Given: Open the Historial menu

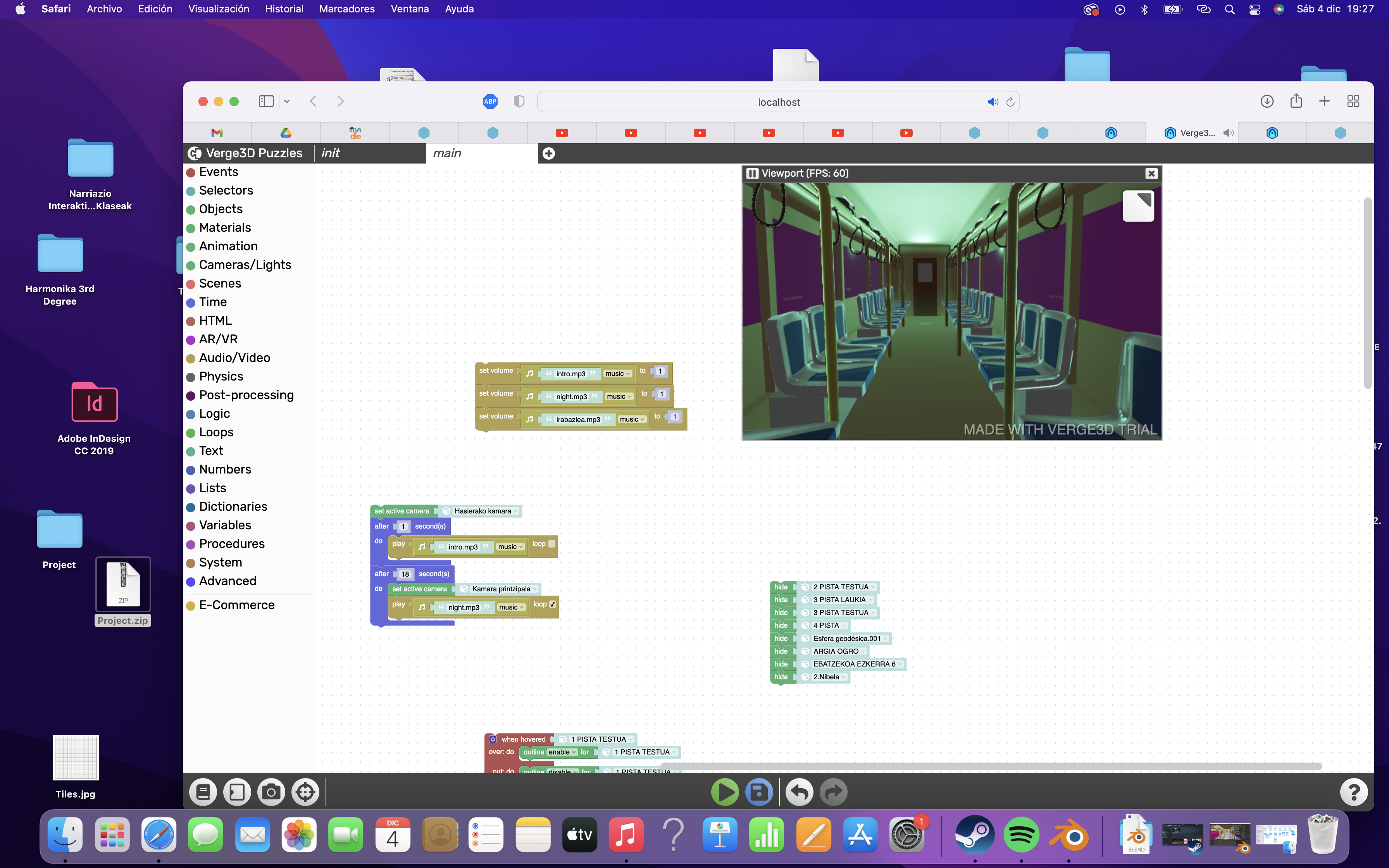Looking at the screenshot, I should 284,9.
